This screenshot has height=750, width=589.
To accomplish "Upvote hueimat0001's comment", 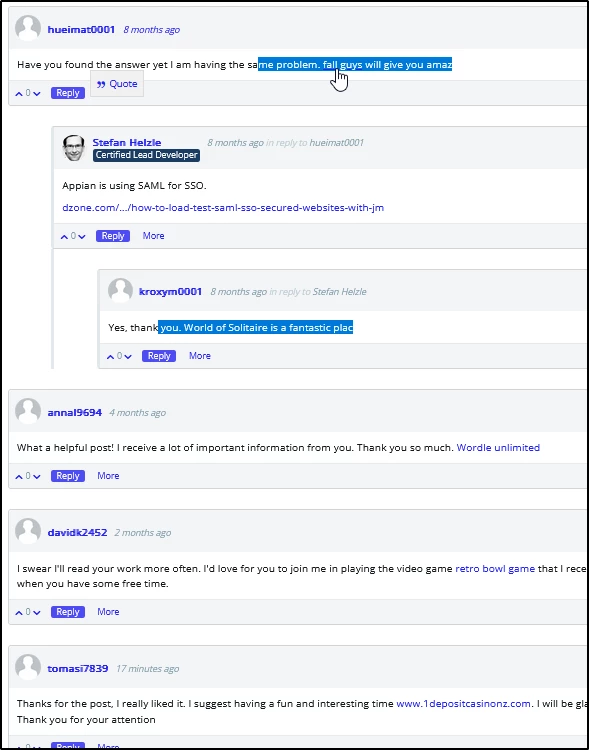I will point(19,94).
